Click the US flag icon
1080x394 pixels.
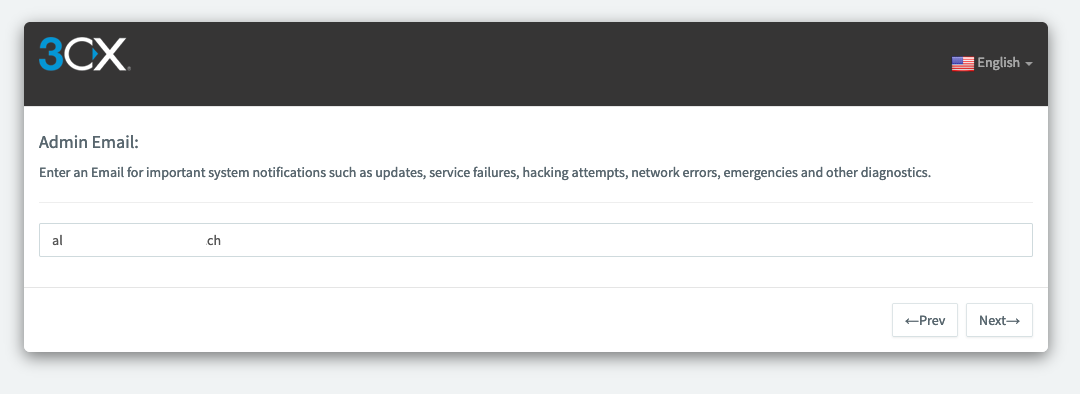click(x=962, y=63)
